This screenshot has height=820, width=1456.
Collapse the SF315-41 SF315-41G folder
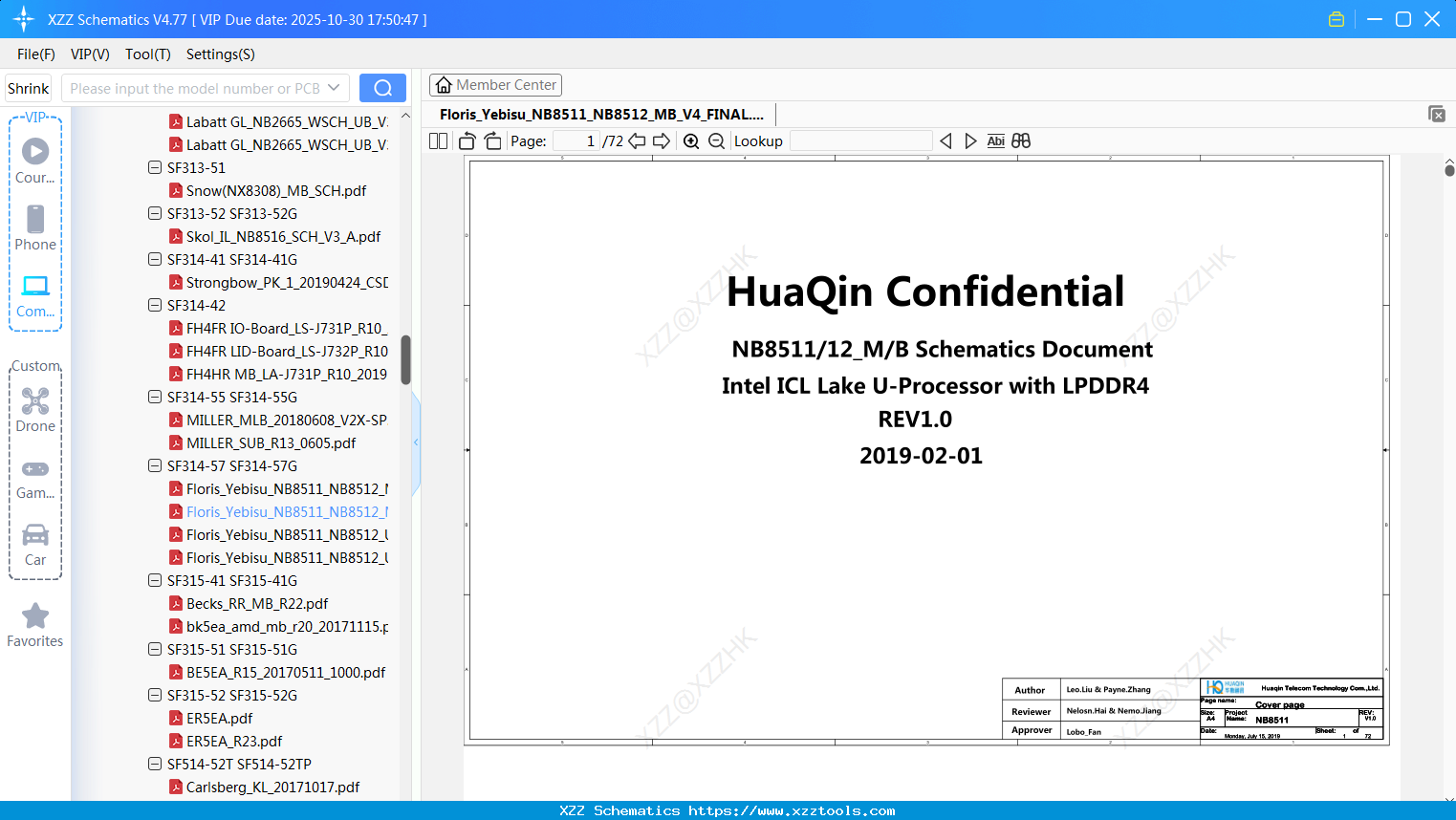[155, 580]
